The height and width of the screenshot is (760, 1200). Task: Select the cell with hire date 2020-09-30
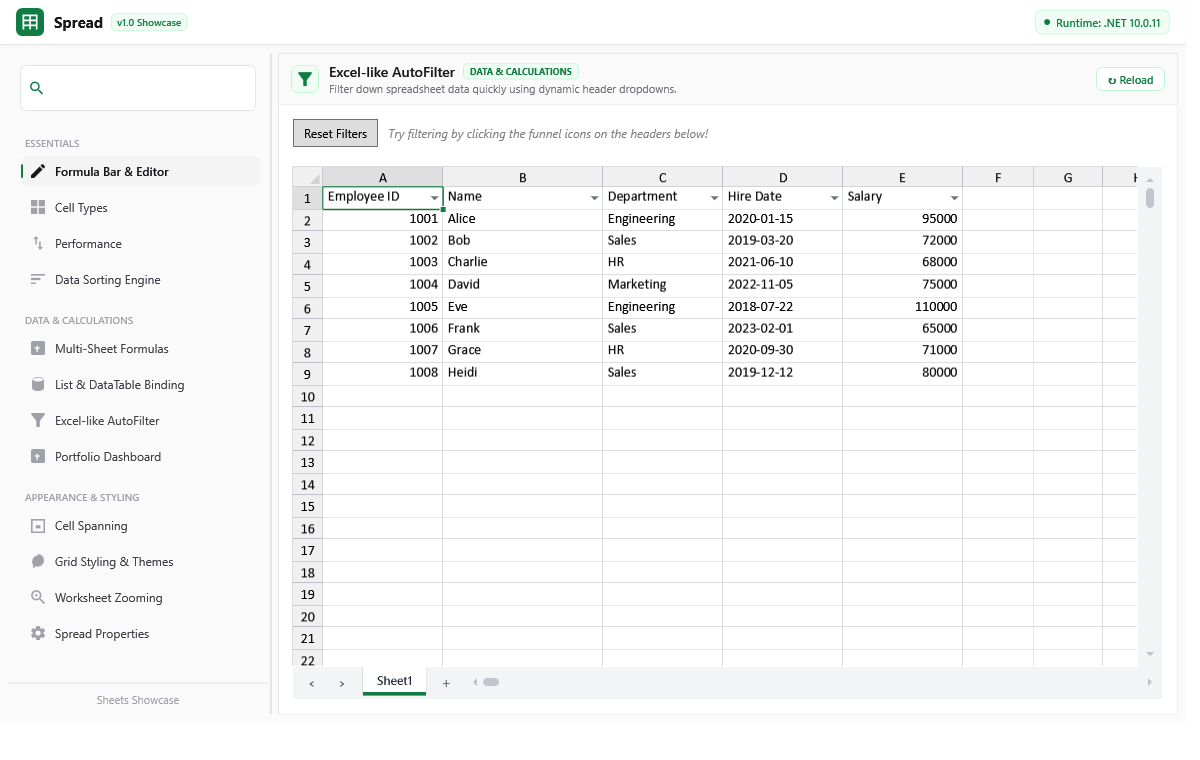tap(783, 351)
